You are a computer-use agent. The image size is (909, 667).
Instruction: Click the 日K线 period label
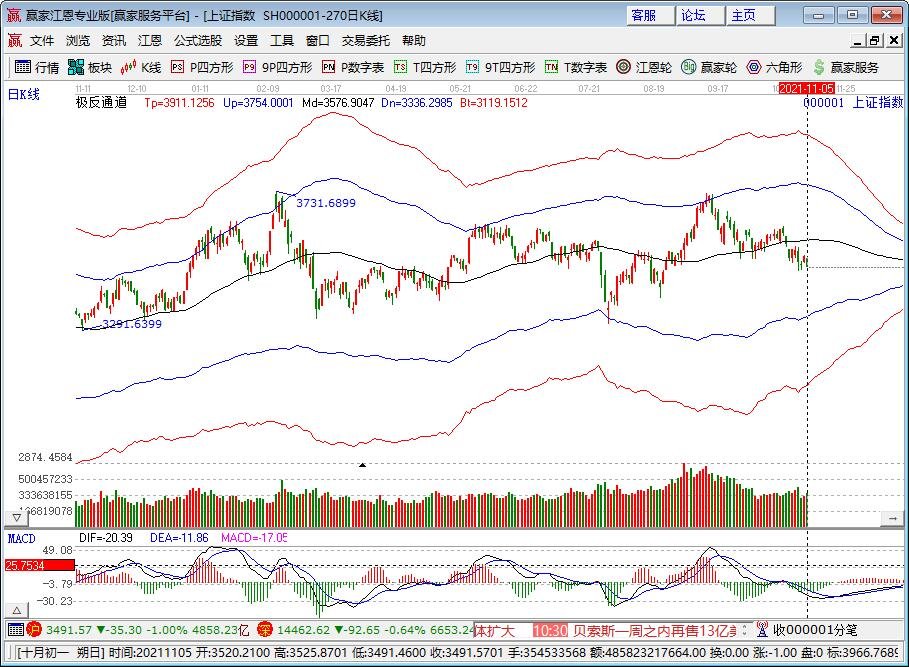coord(22,94)
